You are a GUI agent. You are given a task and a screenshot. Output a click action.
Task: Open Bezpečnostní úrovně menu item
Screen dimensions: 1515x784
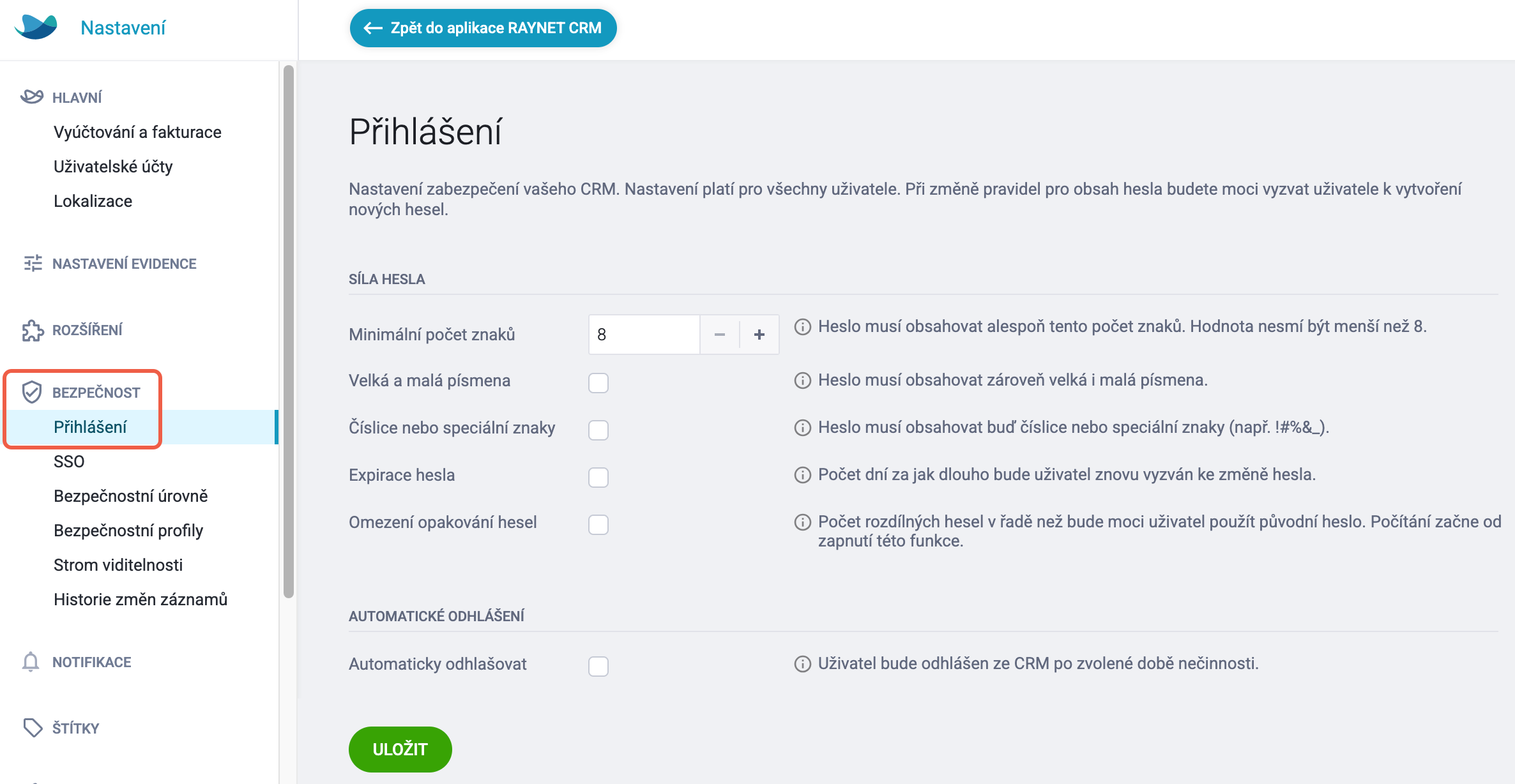click(131, 496)
